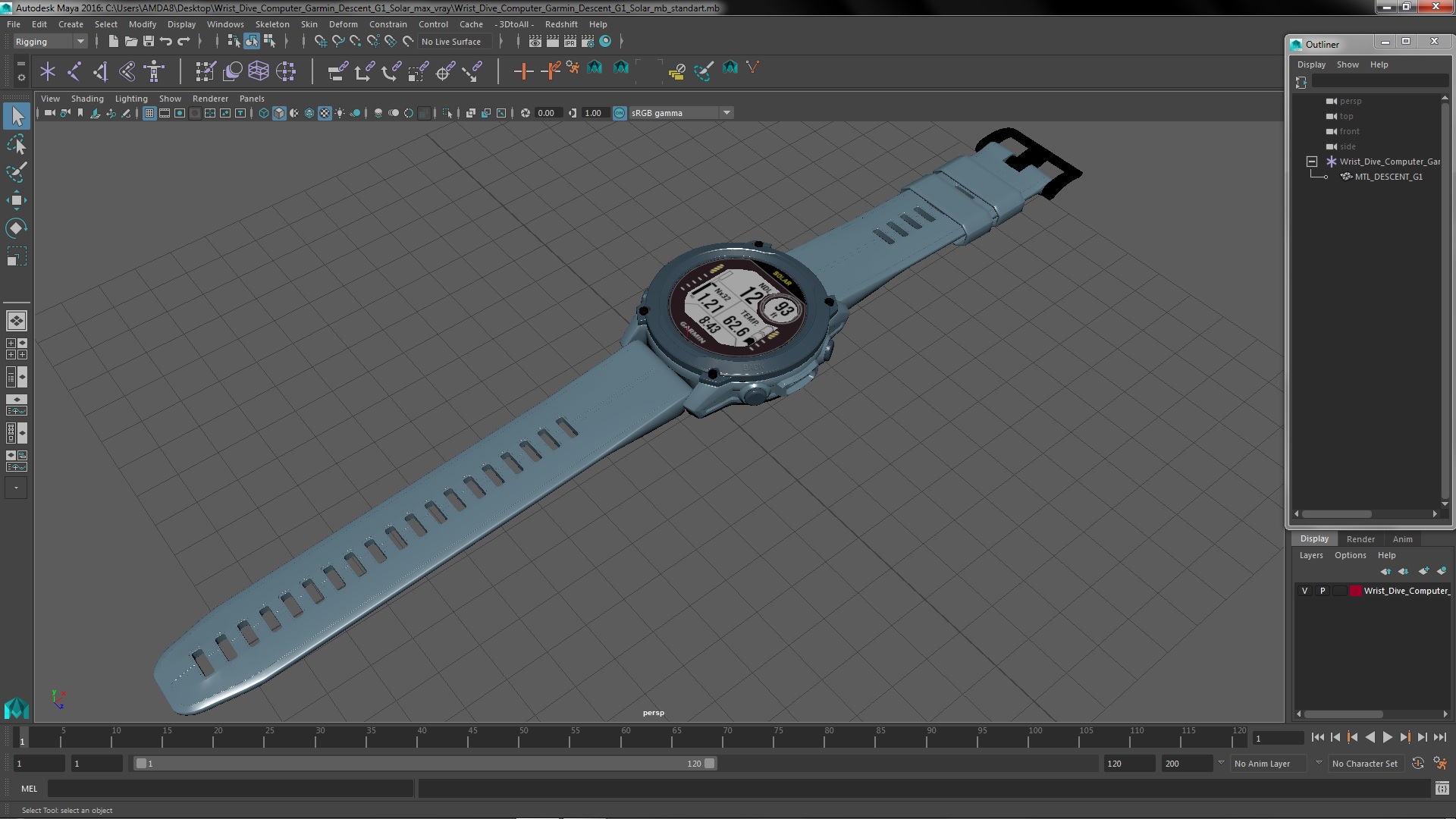Screen dimensions: 1456x819
Task: Select the Paint Selection tool
Action: [17, 172]
